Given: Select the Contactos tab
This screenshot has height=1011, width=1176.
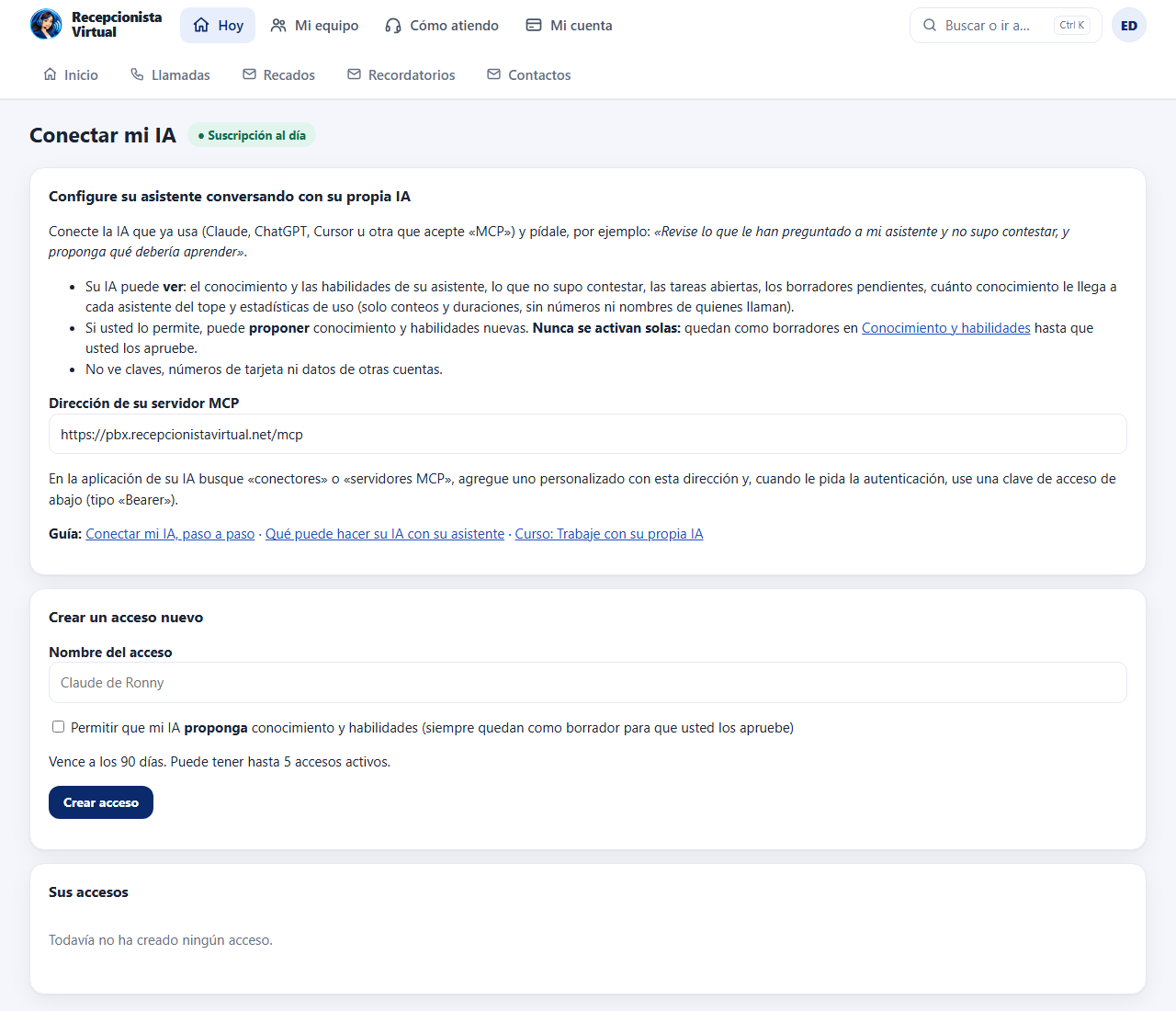Looking at the screenshot, I should tap(528, 74).
